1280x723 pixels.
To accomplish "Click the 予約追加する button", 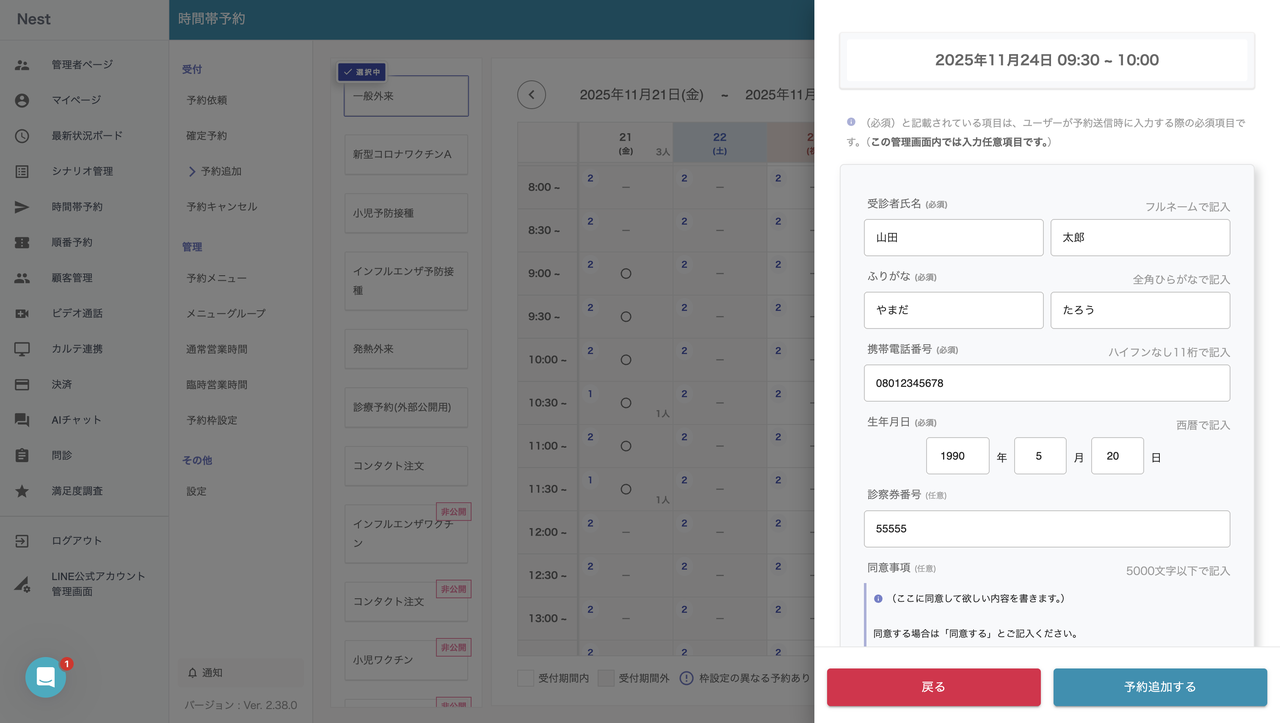I will [x=1160, y=687].
